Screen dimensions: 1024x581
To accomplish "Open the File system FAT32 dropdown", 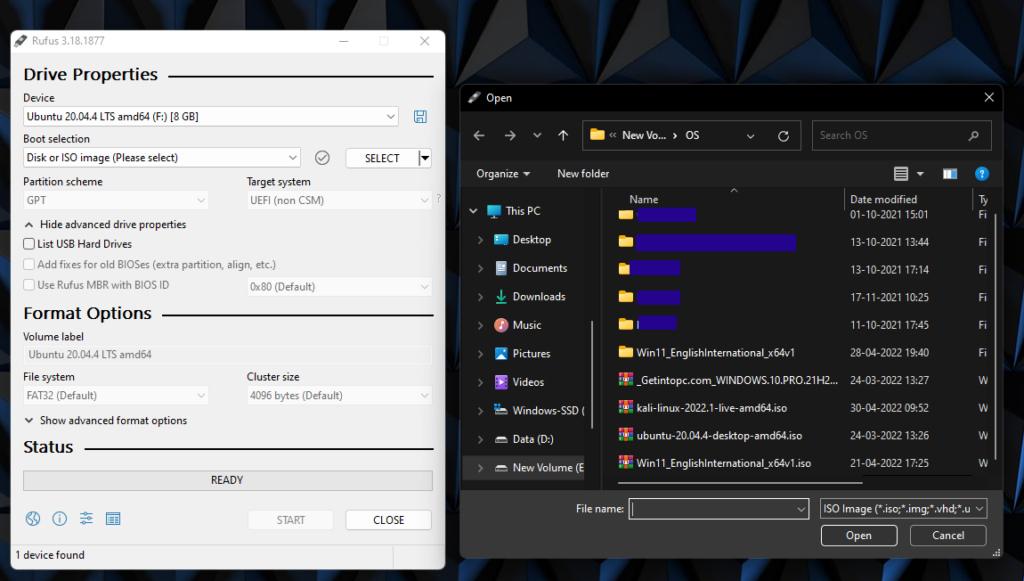I will coord(116,396).
